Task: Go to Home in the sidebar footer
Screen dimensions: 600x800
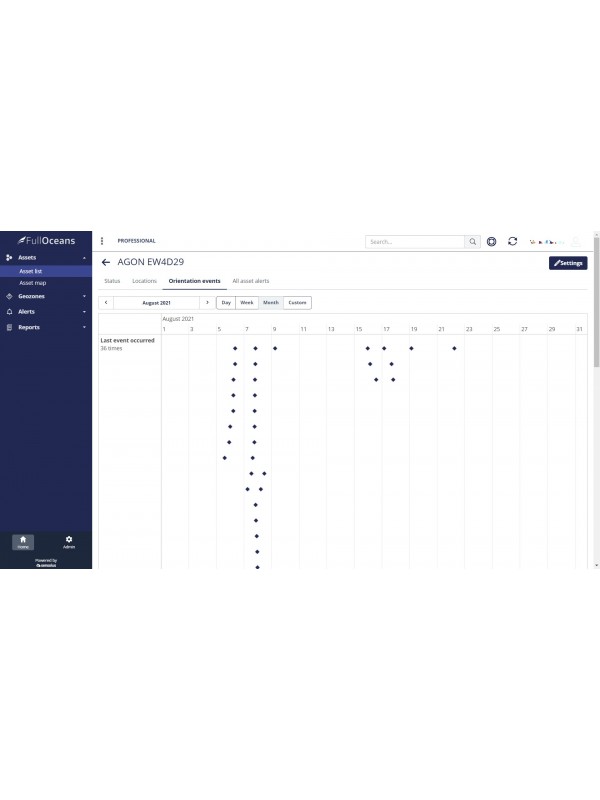Action: point(22,541)
